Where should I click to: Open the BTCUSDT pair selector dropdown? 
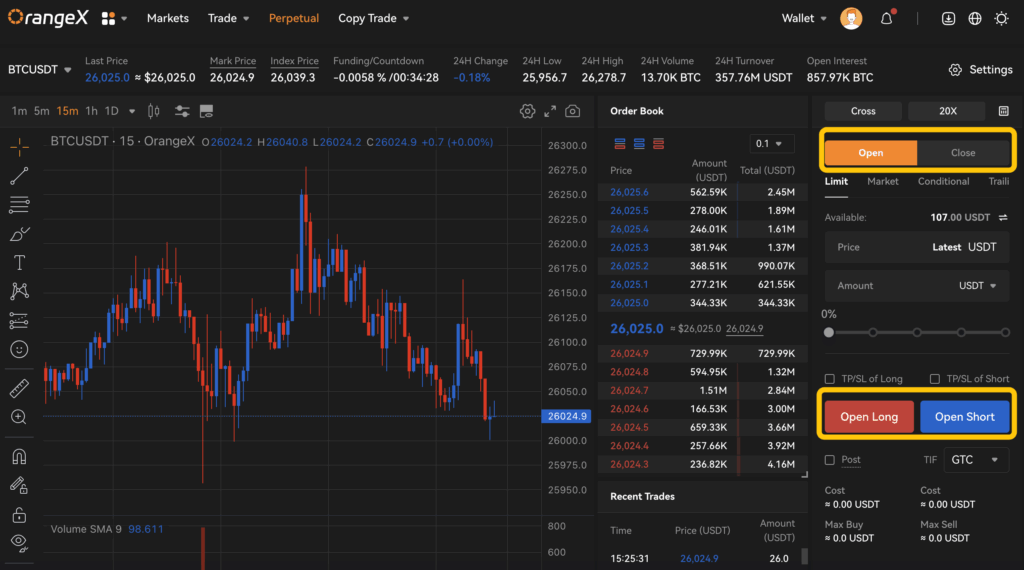coord(39,69)
